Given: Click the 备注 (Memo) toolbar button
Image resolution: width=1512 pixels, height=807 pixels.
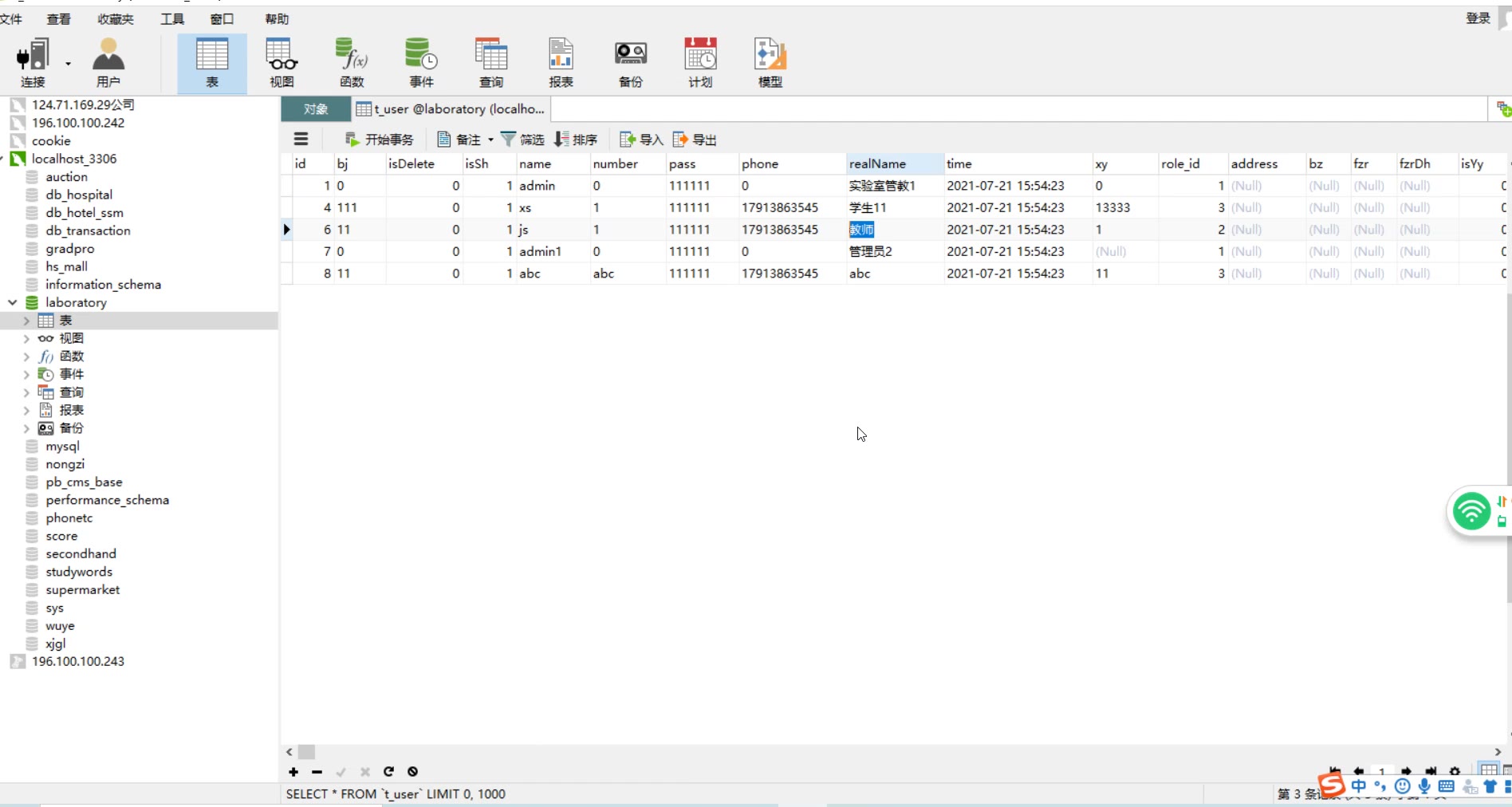Looking at the screenshot, I should (459, 140).
